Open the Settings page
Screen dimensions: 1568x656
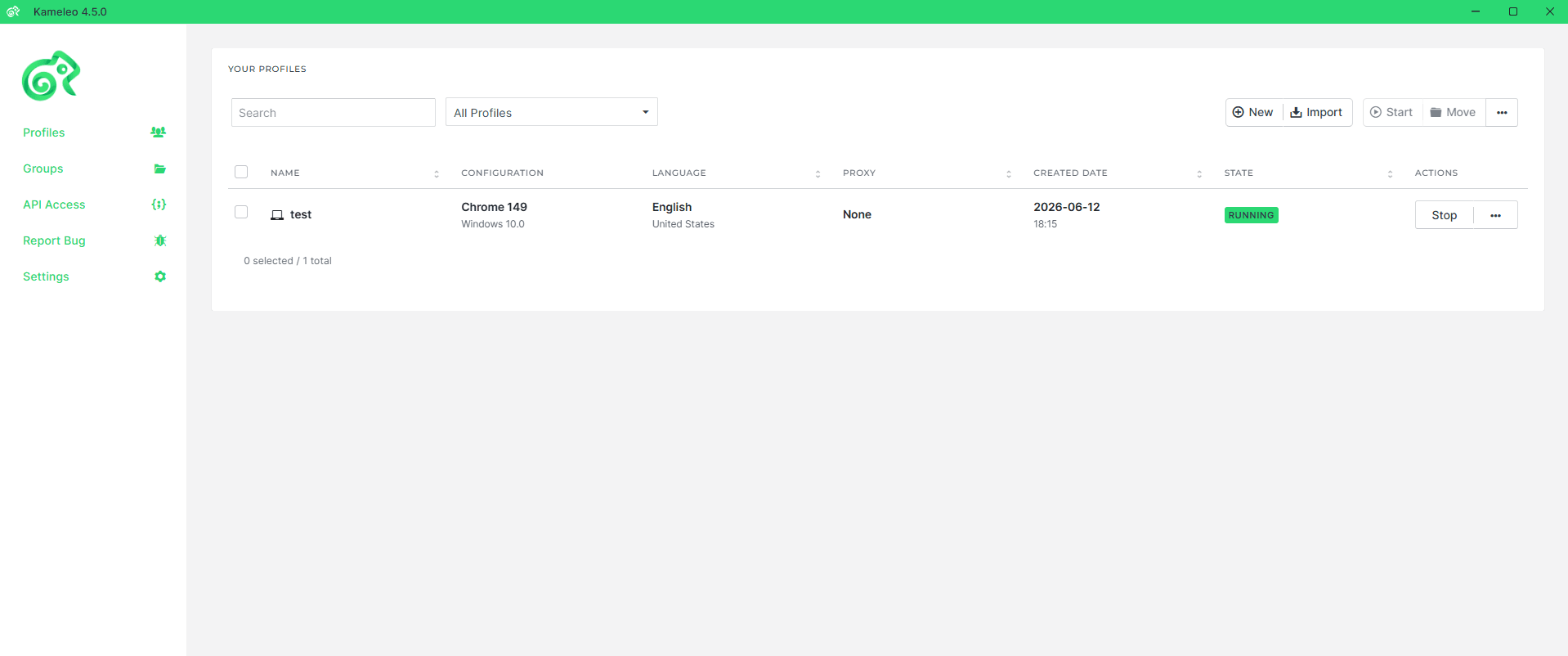[x=46, y=276]
